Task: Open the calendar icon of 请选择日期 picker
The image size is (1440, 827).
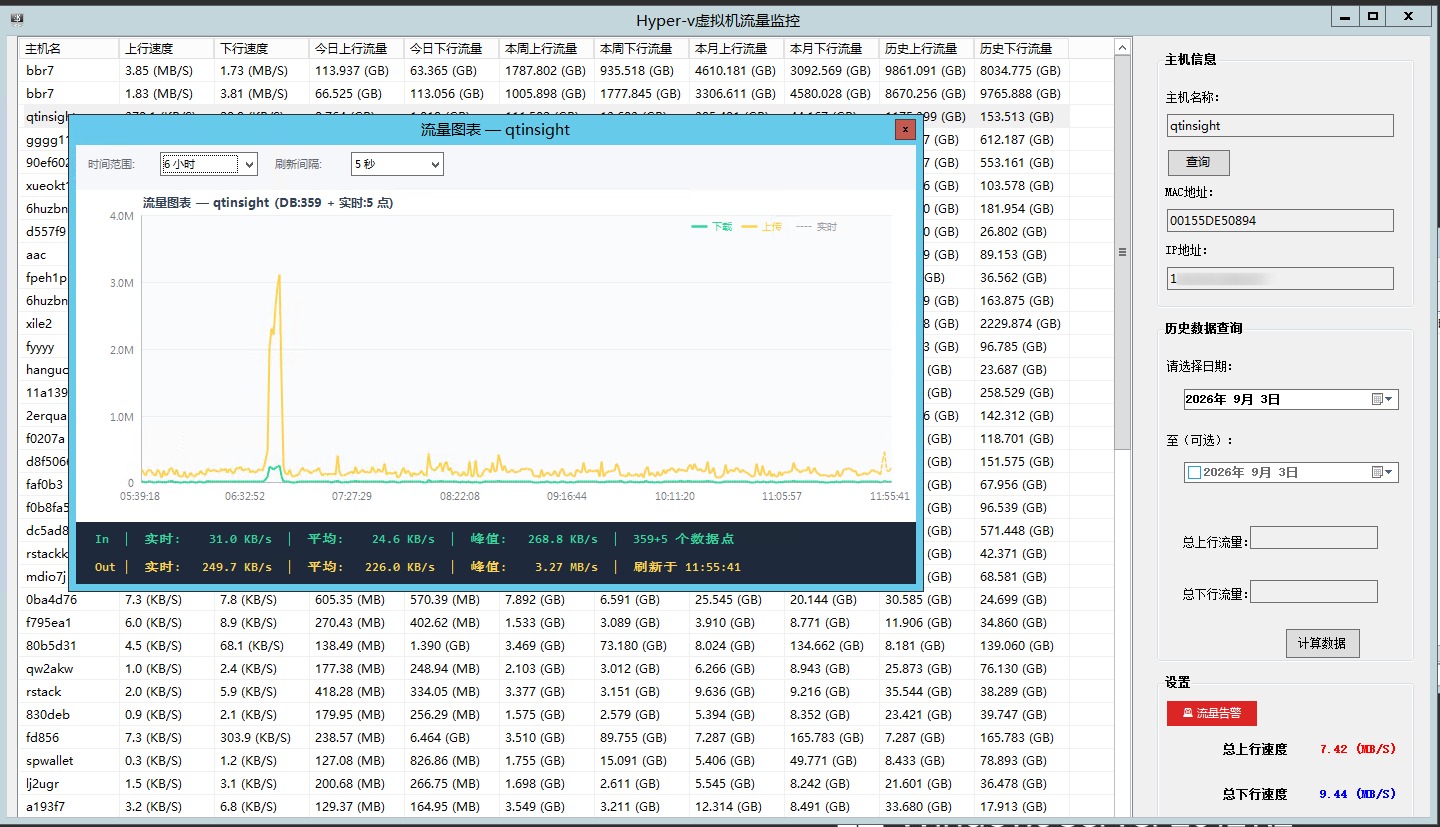Action: [x=1382, y=399]
